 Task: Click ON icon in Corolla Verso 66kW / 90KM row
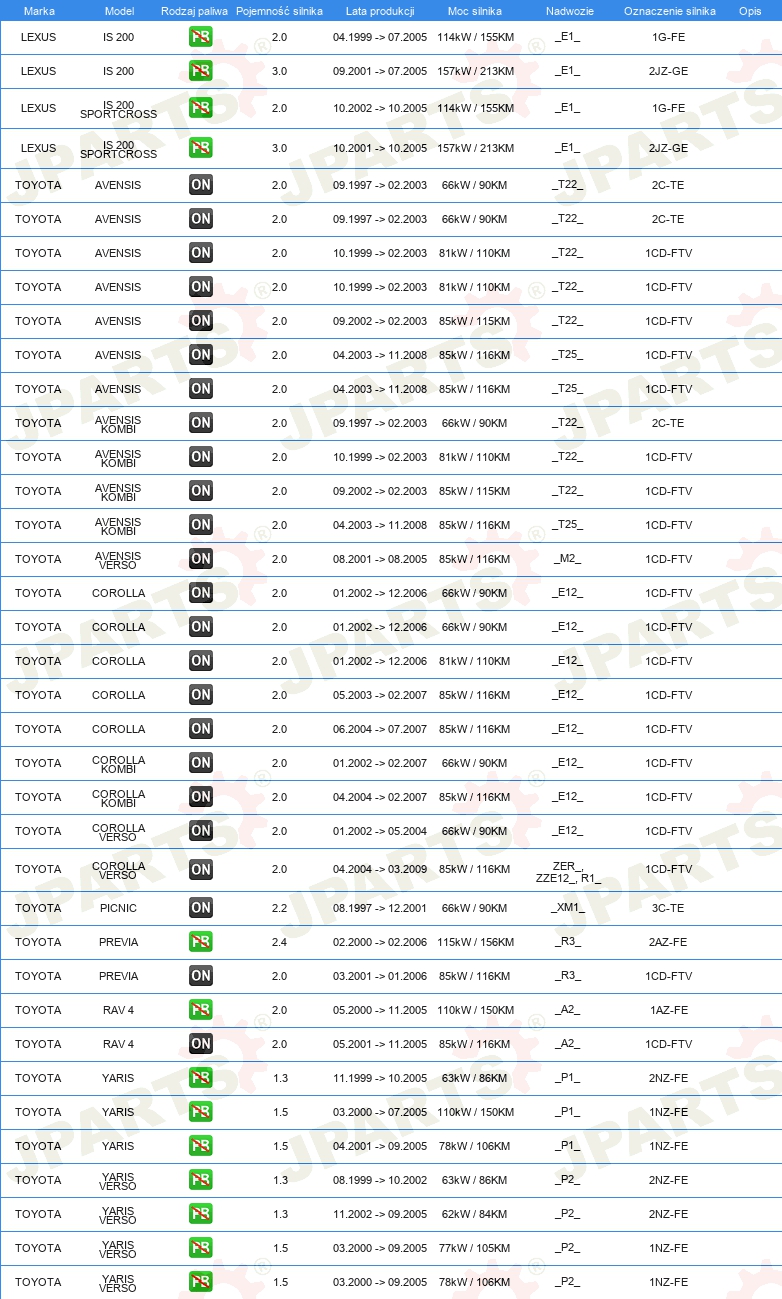click(201, 831)
